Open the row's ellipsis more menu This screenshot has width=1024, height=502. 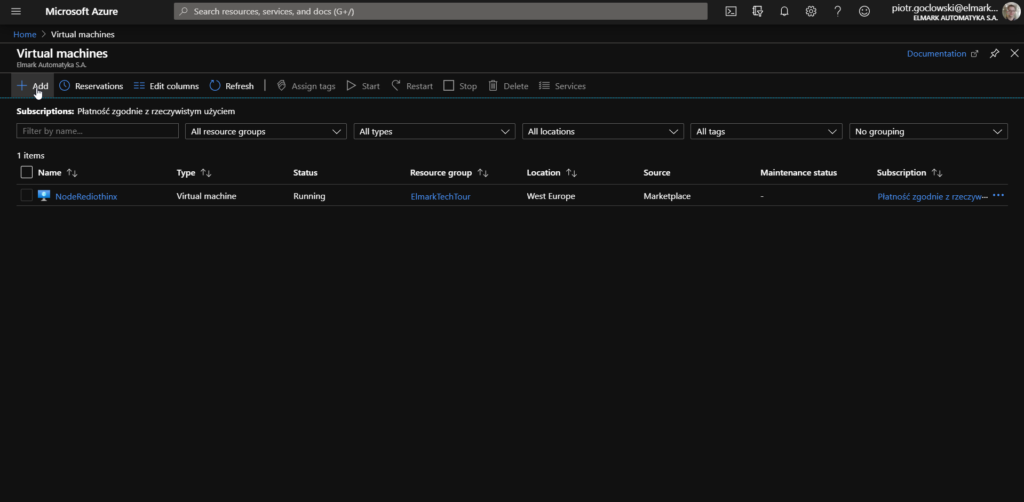[x=999, y=195]
